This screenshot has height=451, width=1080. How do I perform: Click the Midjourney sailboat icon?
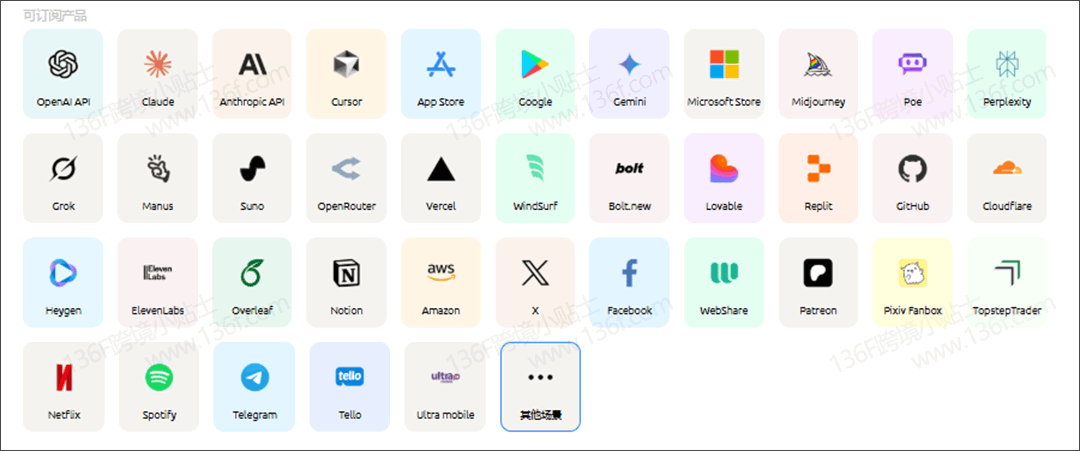(818, 64)
